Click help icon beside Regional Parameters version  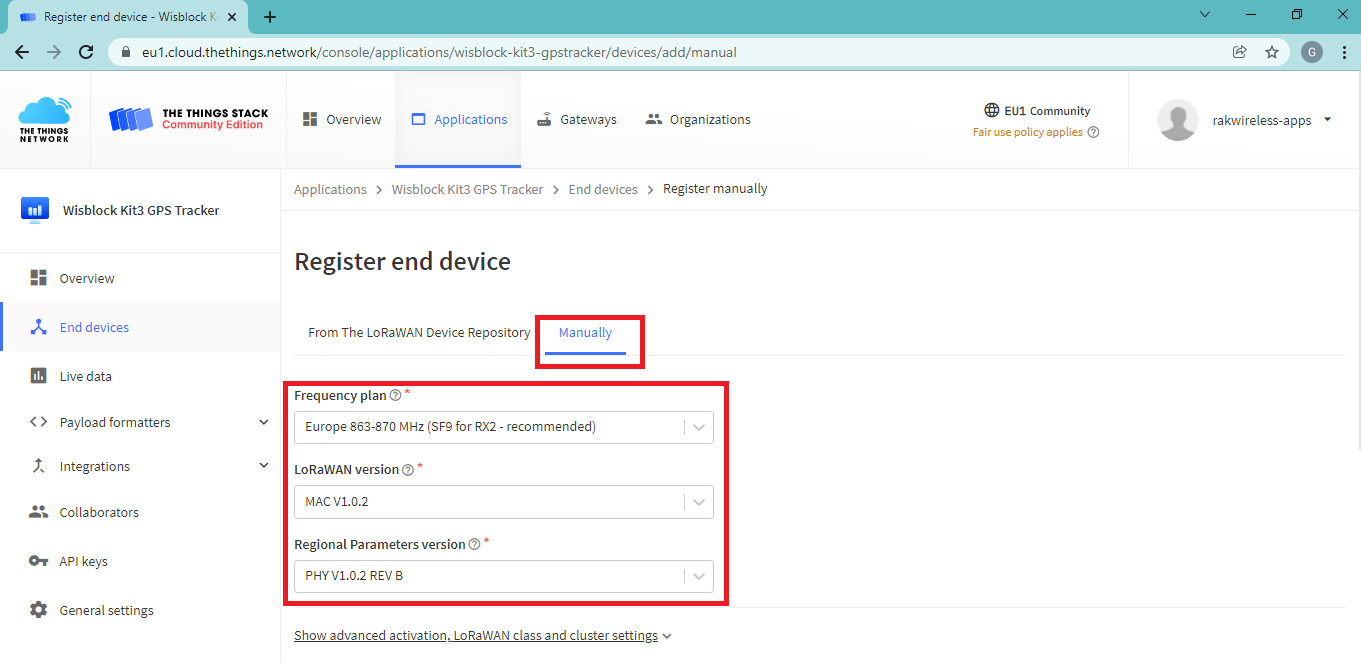tap(474, 545)
